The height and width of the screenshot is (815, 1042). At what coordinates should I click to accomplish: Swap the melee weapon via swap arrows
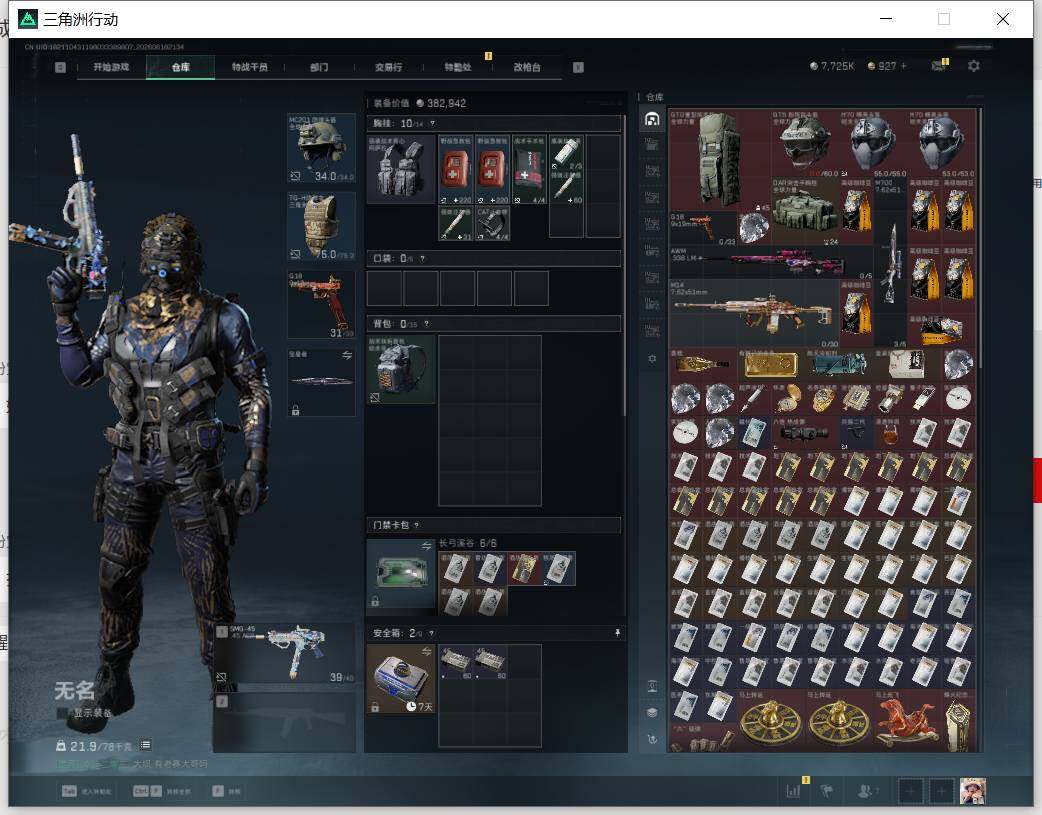click(346, 356)
